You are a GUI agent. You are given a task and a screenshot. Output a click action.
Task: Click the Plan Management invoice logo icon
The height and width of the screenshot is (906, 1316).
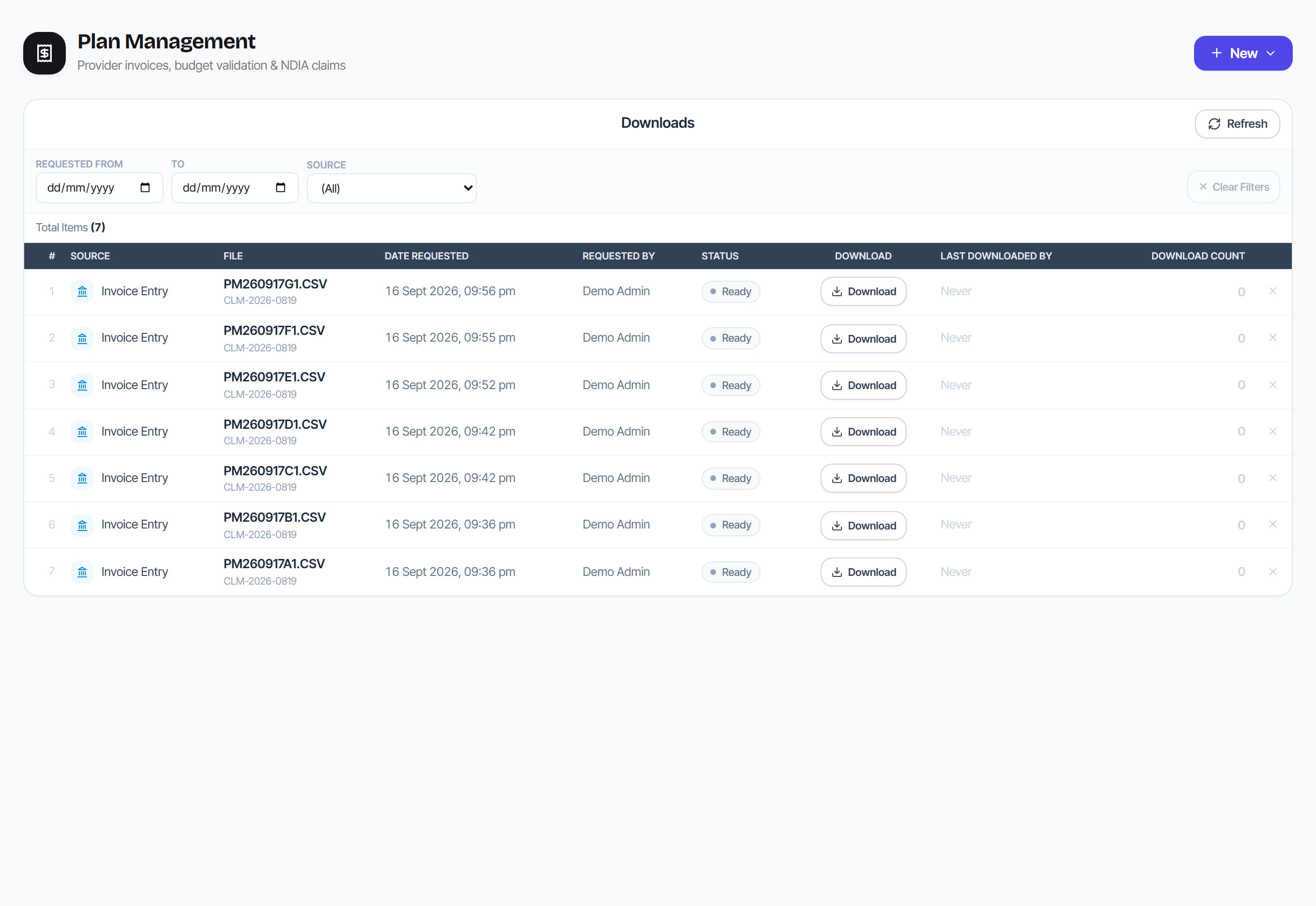point(44,53)
